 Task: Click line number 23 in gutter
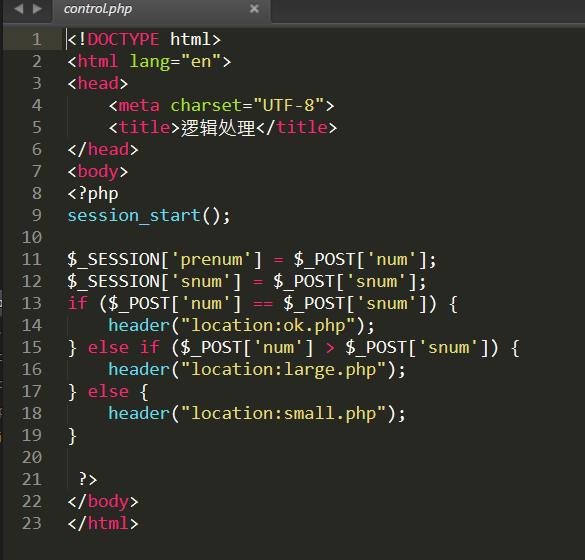[32, 523]
